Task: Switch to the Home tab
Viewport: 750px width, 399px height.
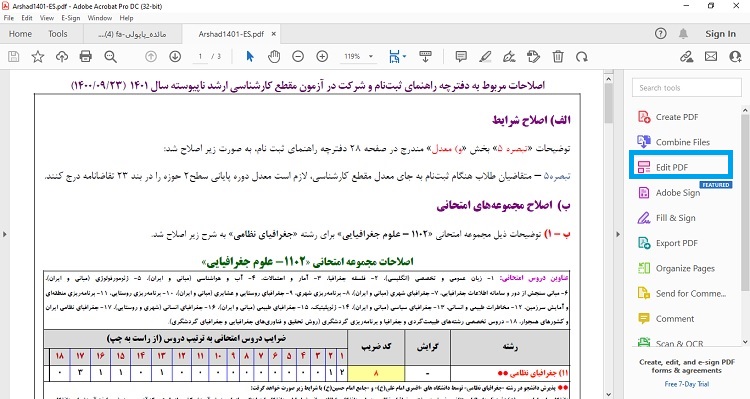Action: pyautogui.click(x=20, y=34)
